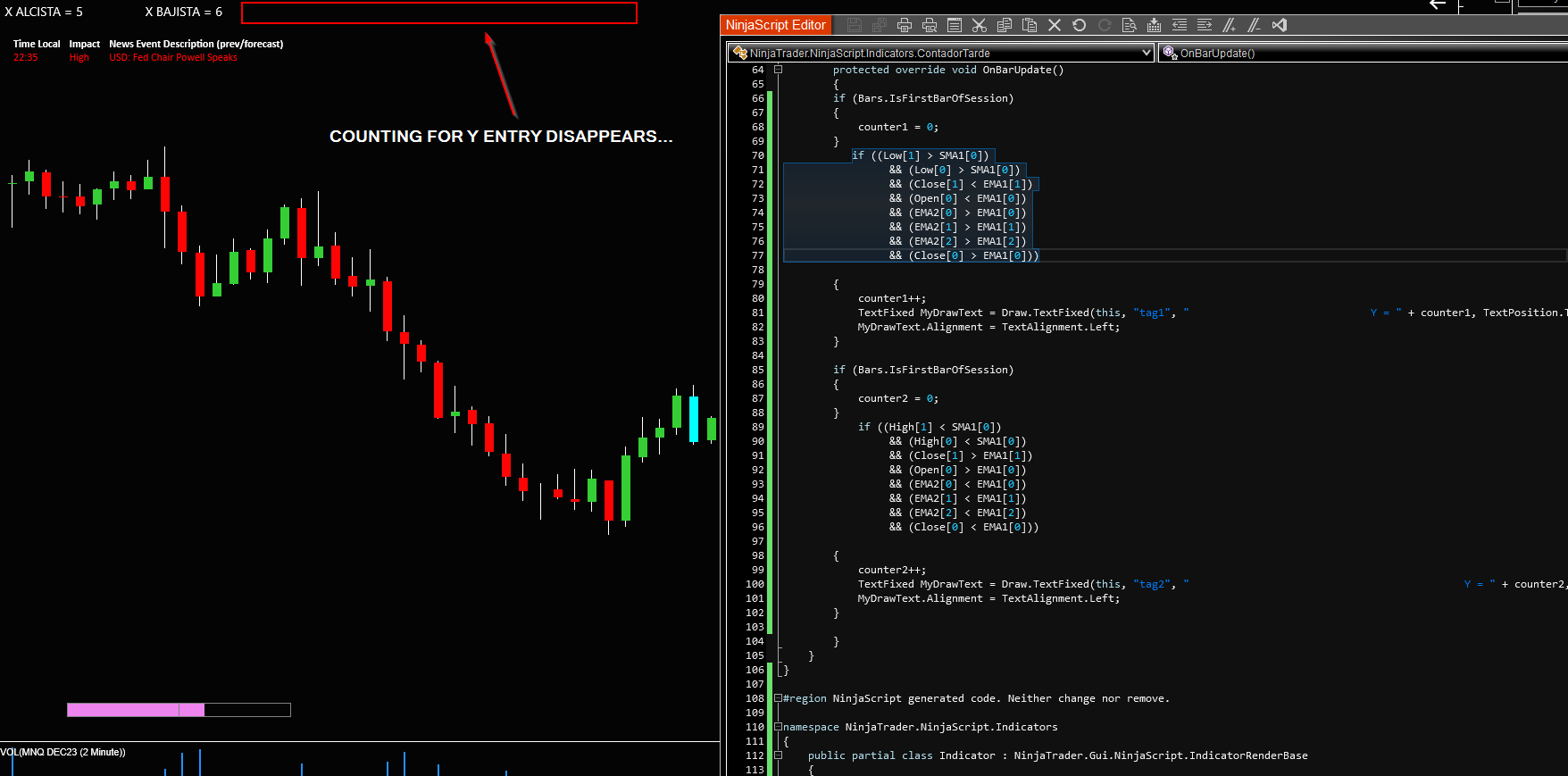Place cursor on the counter2++; line
Image resolution: width=1568 pixels, height=776 pixels.
pos(892,570)
